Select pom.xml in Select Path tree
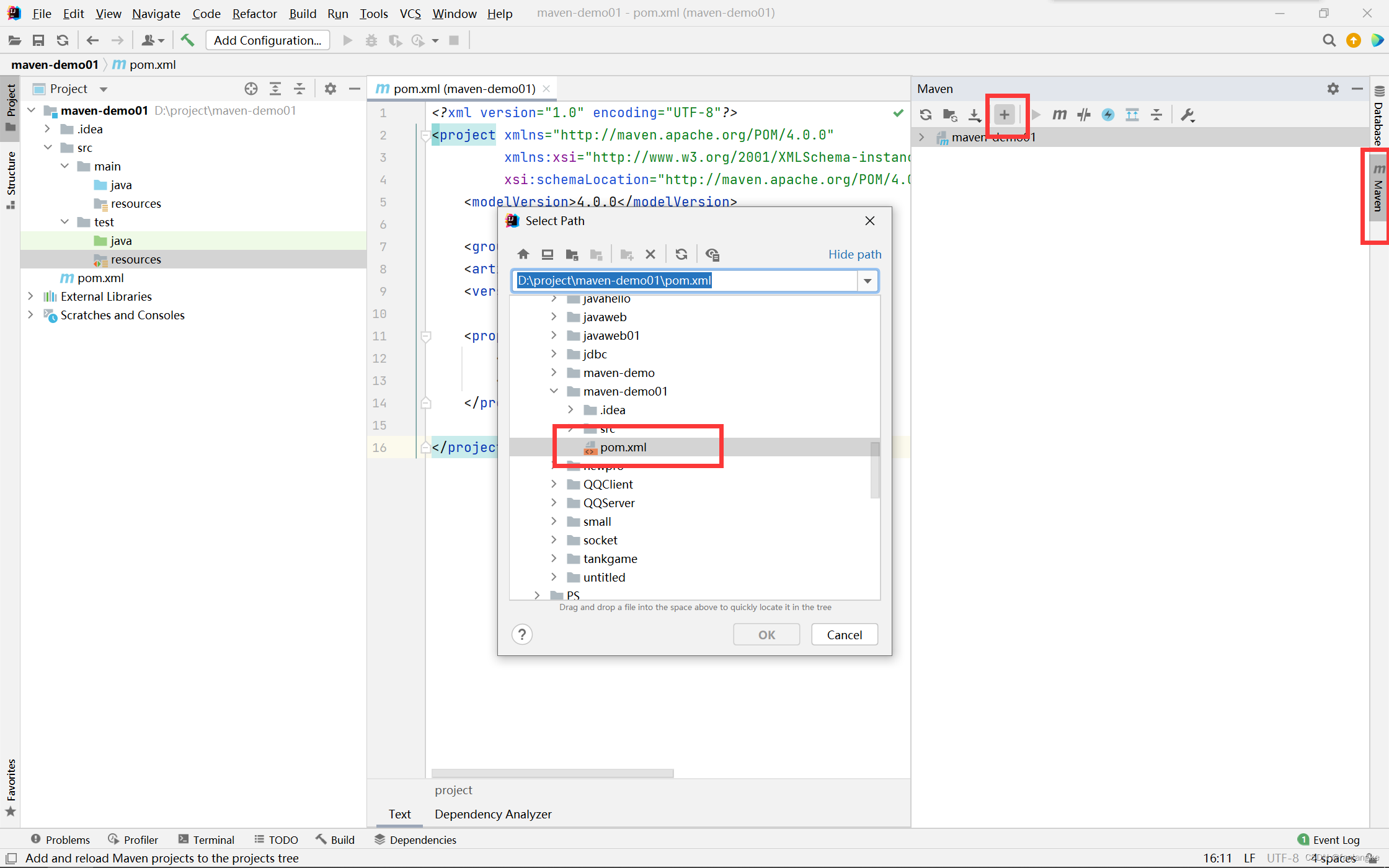 (x=694, y=447)
